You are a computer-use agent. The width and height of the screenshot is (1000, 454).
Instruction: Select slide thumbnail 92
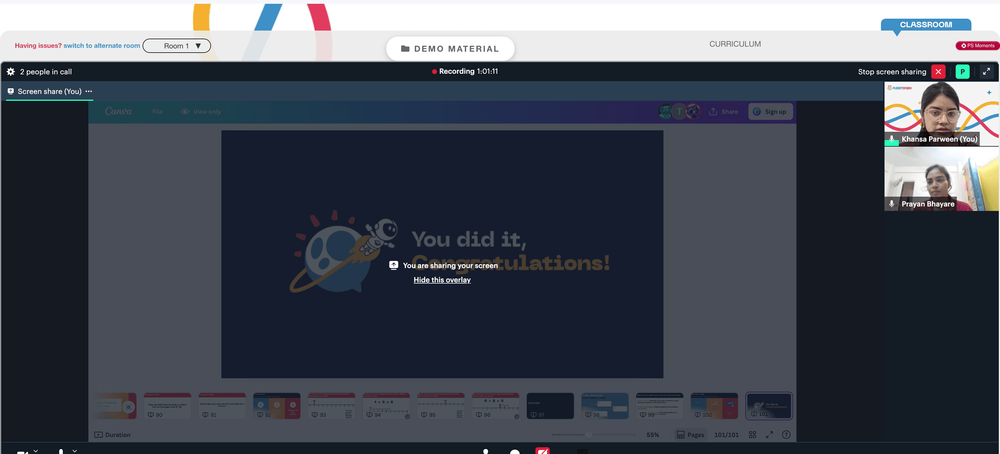tap(277, 406)
